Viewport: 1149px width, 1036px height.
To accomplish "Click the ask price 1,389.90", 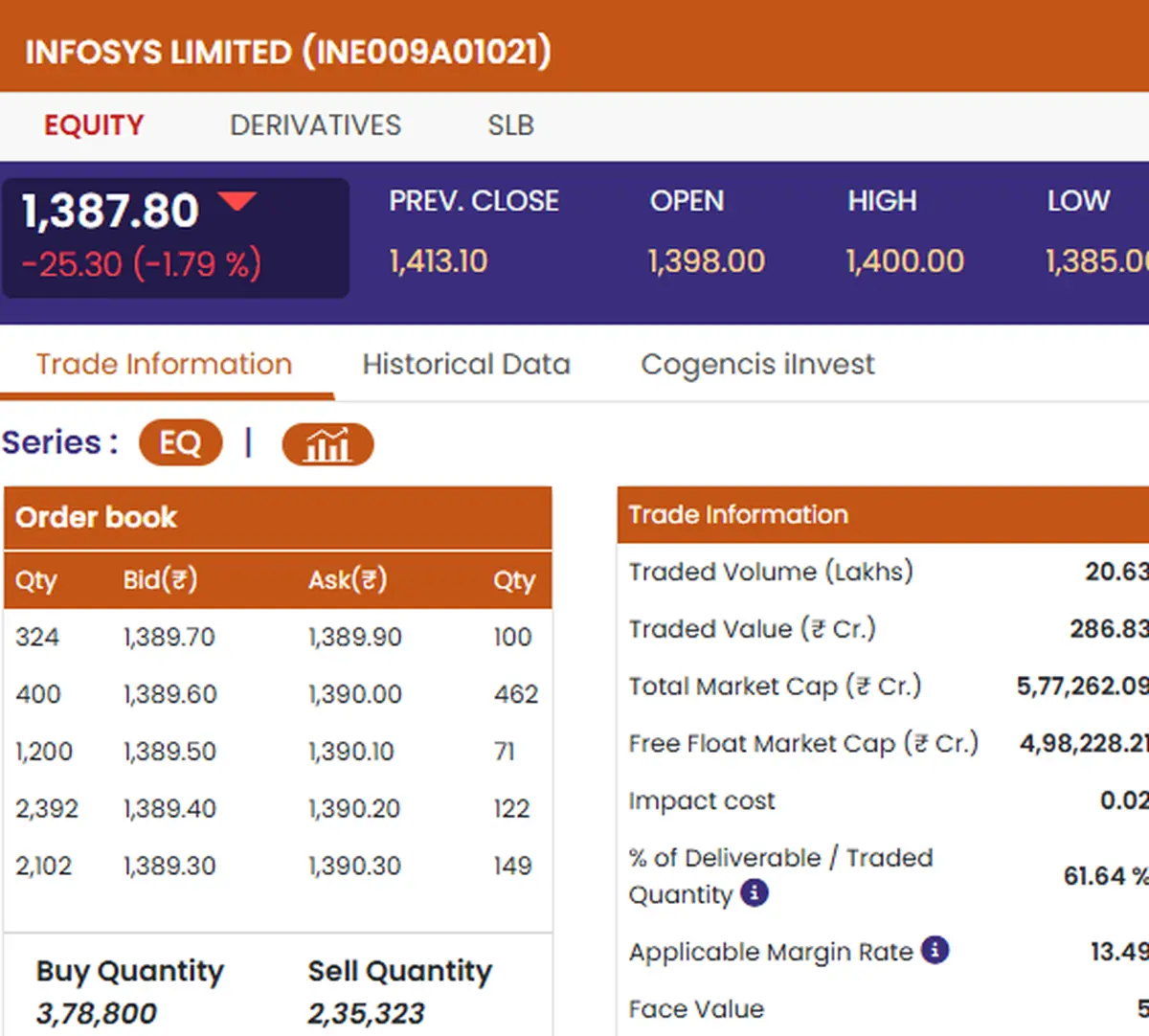I will [355, 637].
